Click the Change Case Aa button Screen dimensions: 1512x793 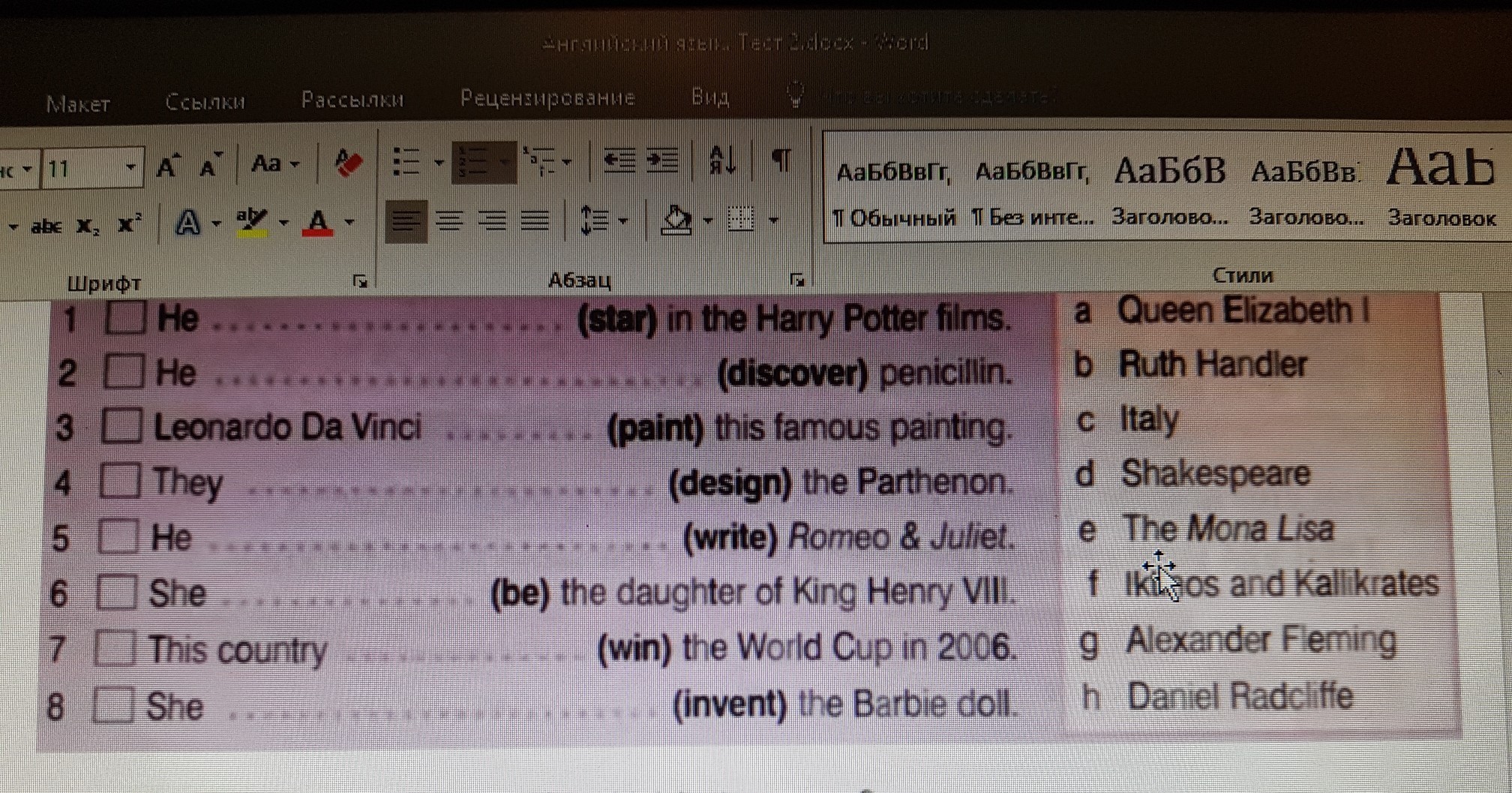pos(266,164)
